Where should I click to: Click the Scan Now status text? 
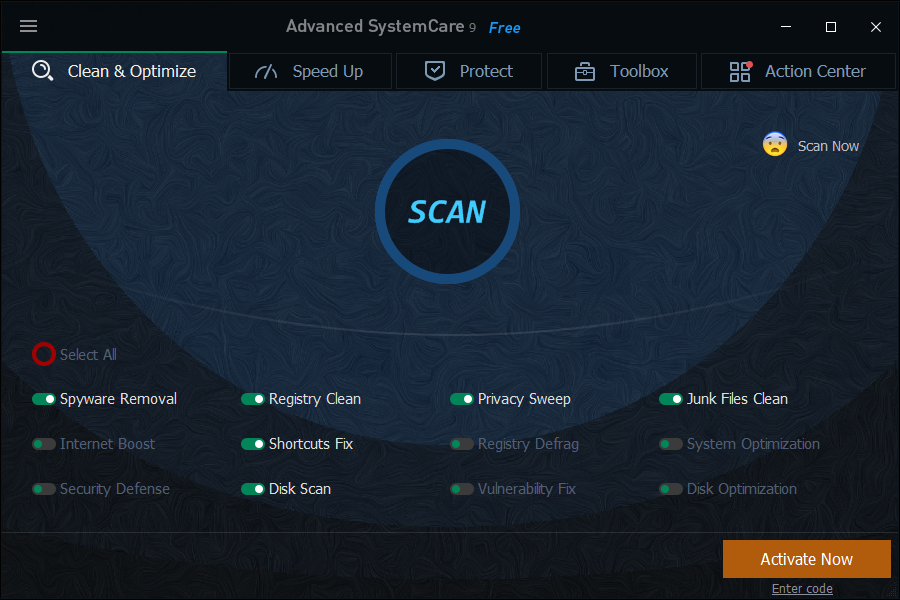click(828, 146)
